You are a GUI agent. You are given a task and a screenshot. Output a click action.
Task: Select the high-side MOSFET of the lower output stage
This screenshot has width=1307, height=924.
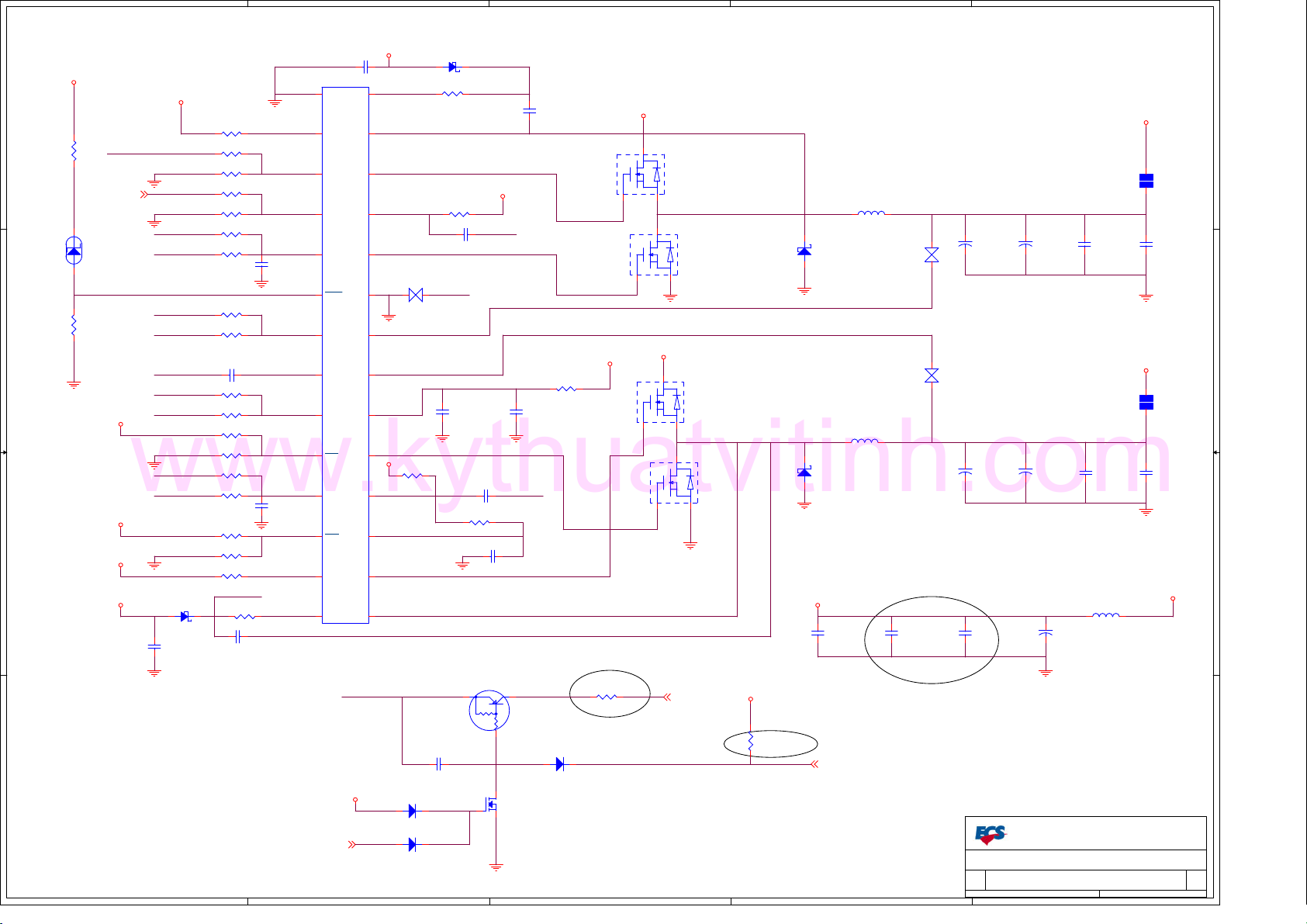tap(661, 402)
